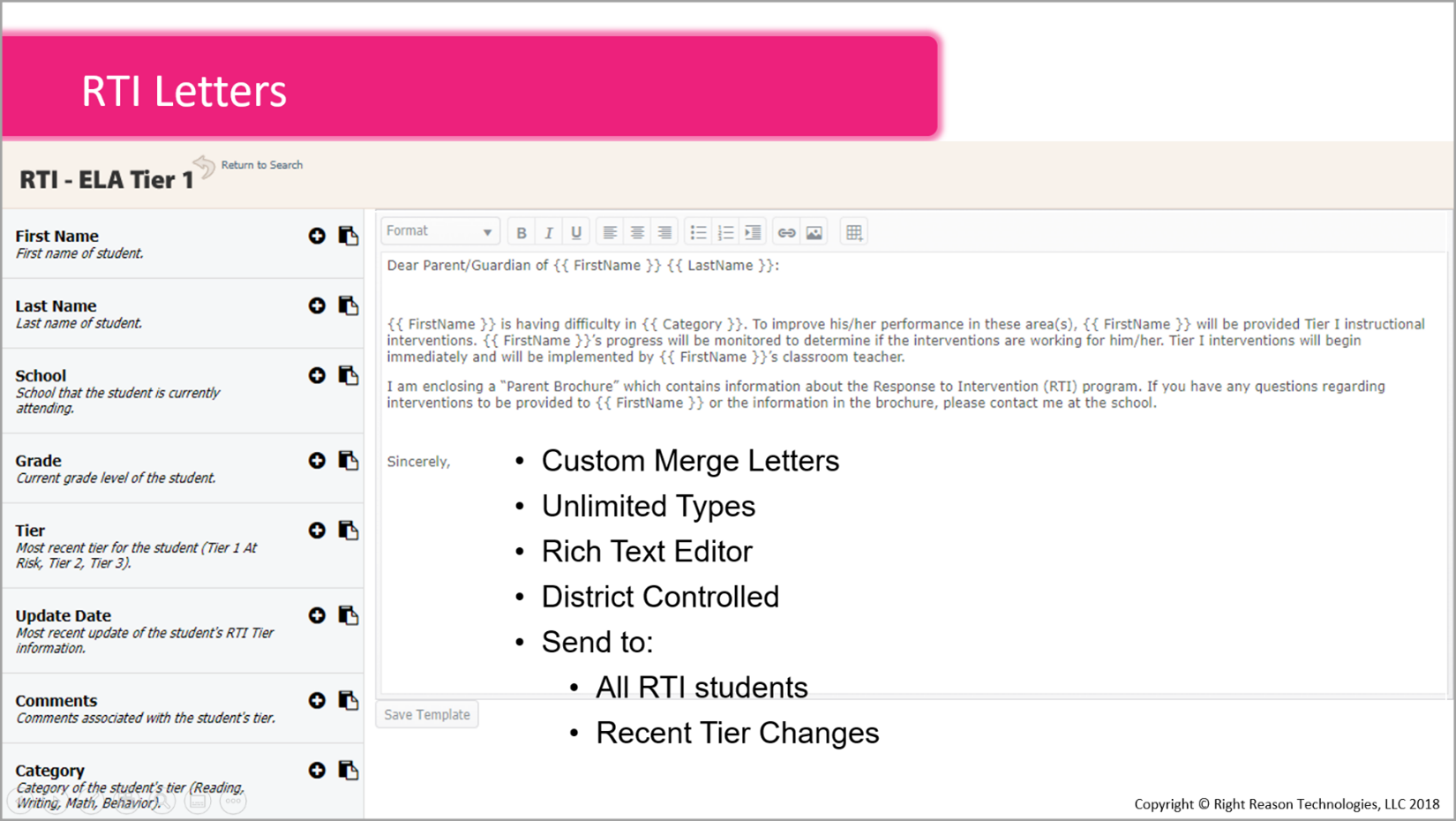
Task: Right align the paragraph
Action: click(x=664, y=230)
